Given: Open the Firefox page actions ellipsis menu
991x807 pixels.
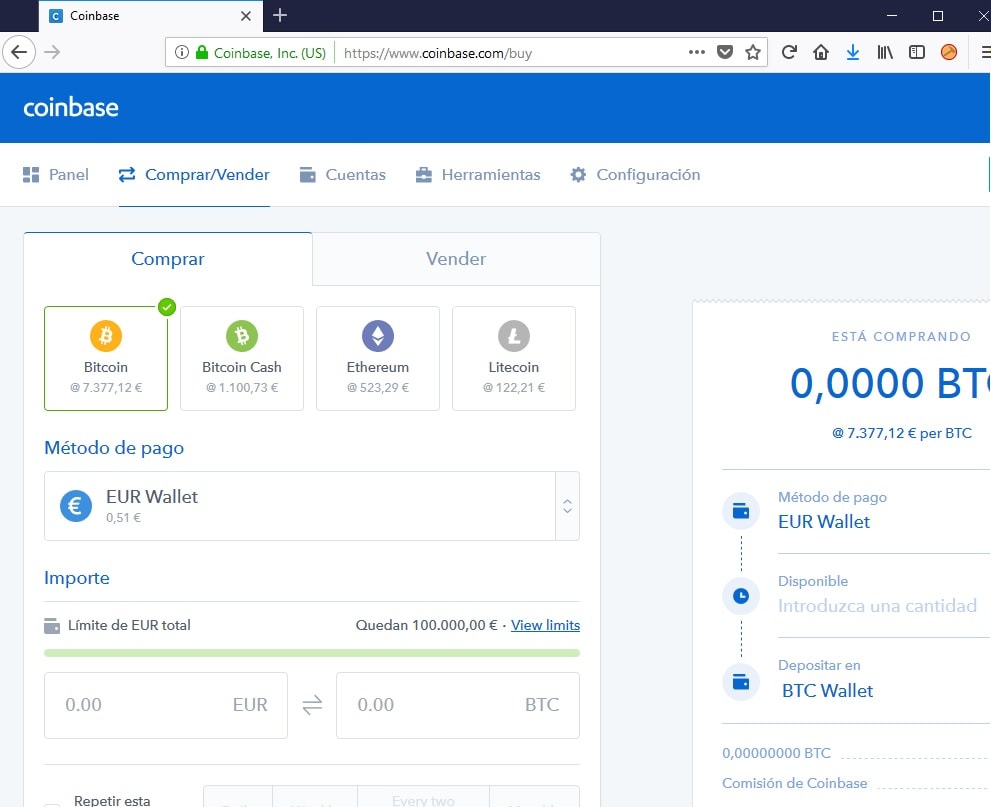Looking at the screenshot, I should pyautogui.click(x=696, y=51).
